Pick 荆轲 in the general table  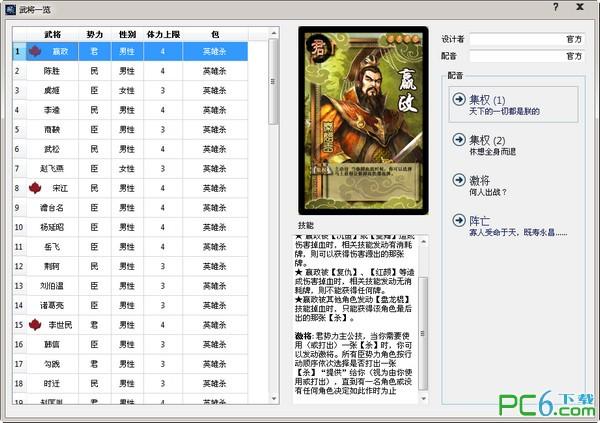(x=52, y=266)
